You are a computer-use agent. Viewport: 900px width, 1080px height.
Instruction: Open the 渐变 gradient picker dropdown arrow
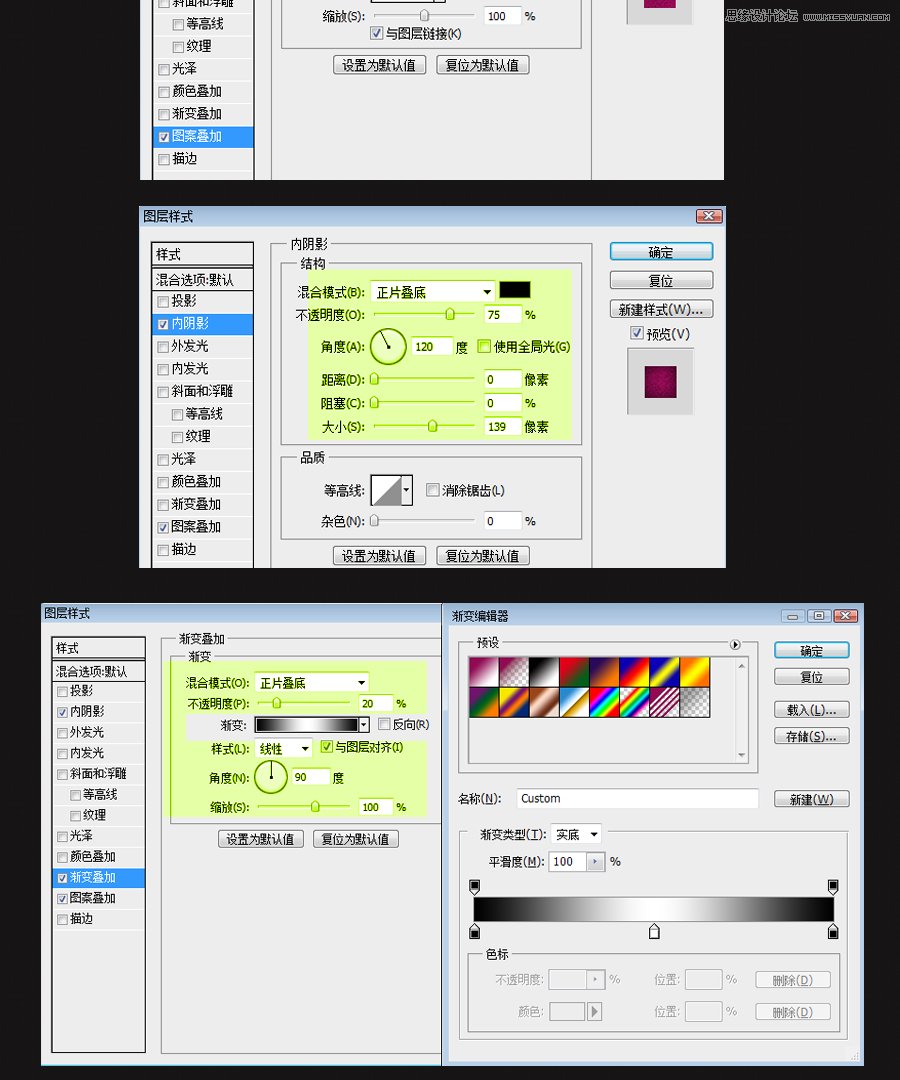click(x=364, y=725)
